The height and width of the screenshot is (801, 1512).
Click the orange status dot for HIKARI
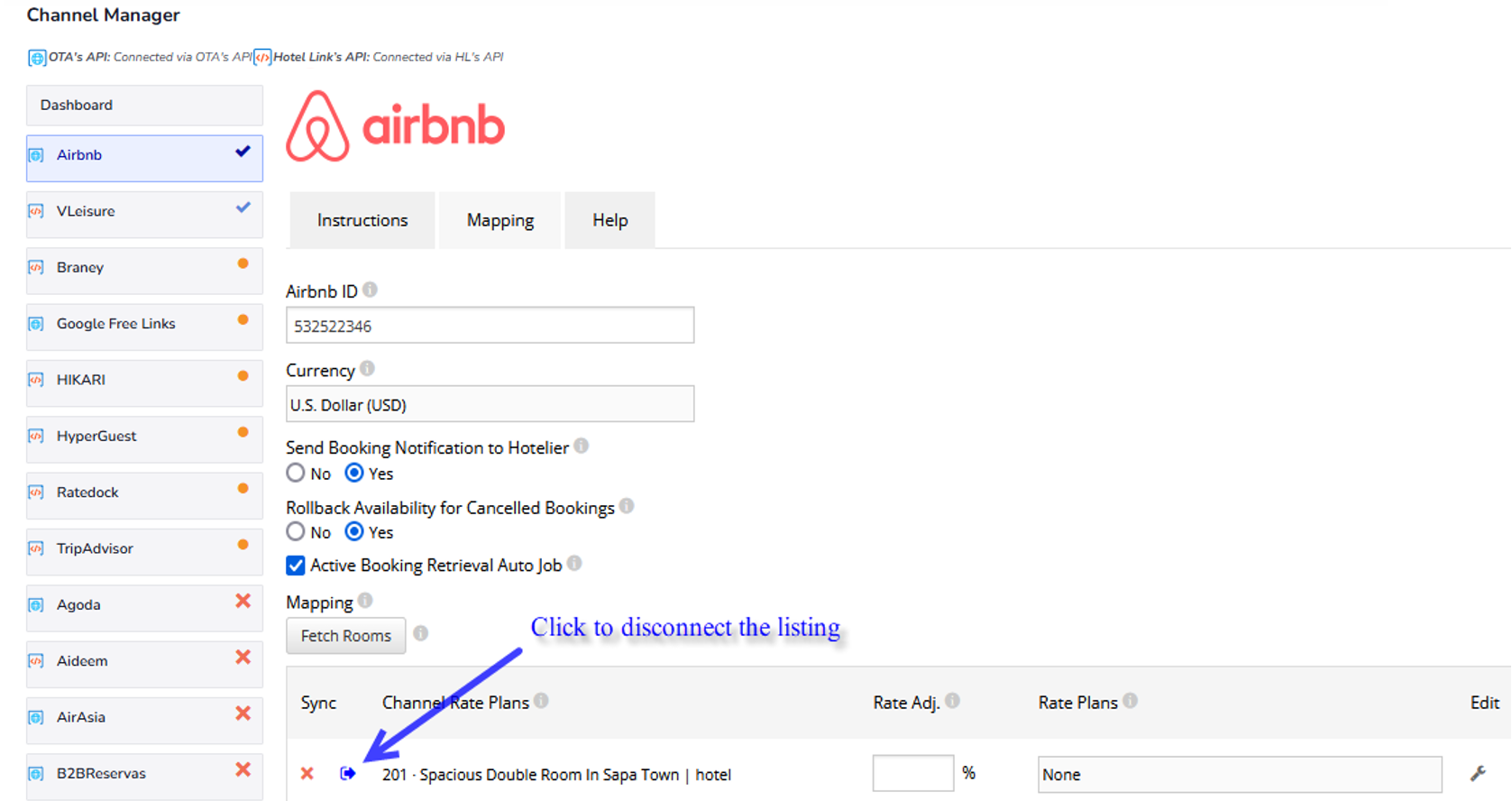click(x=243, y=376)
